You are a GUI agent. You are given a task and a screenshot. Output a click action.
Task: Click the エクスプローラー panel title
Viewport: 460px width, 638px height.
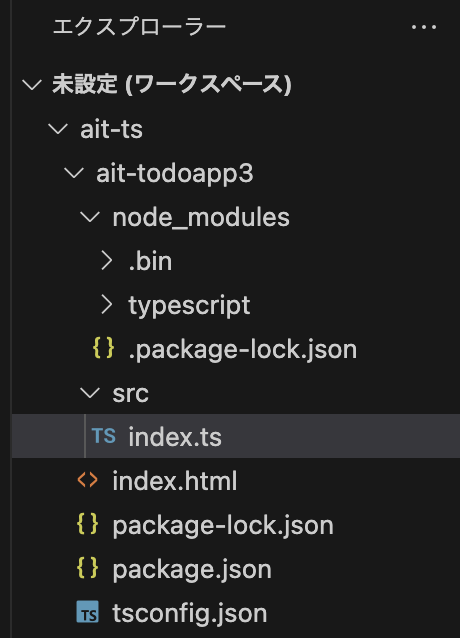coord(139,27)
